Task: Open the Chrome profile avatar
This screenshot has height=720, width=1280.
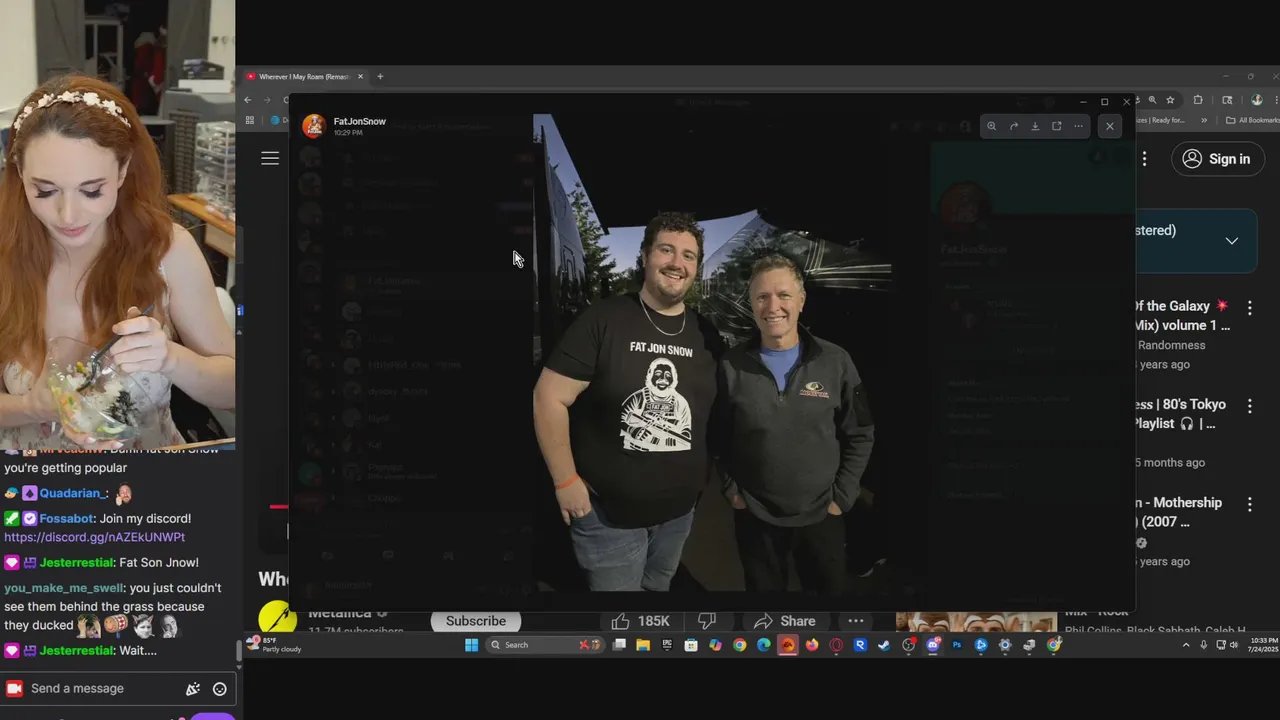Action: point(1257,100)
